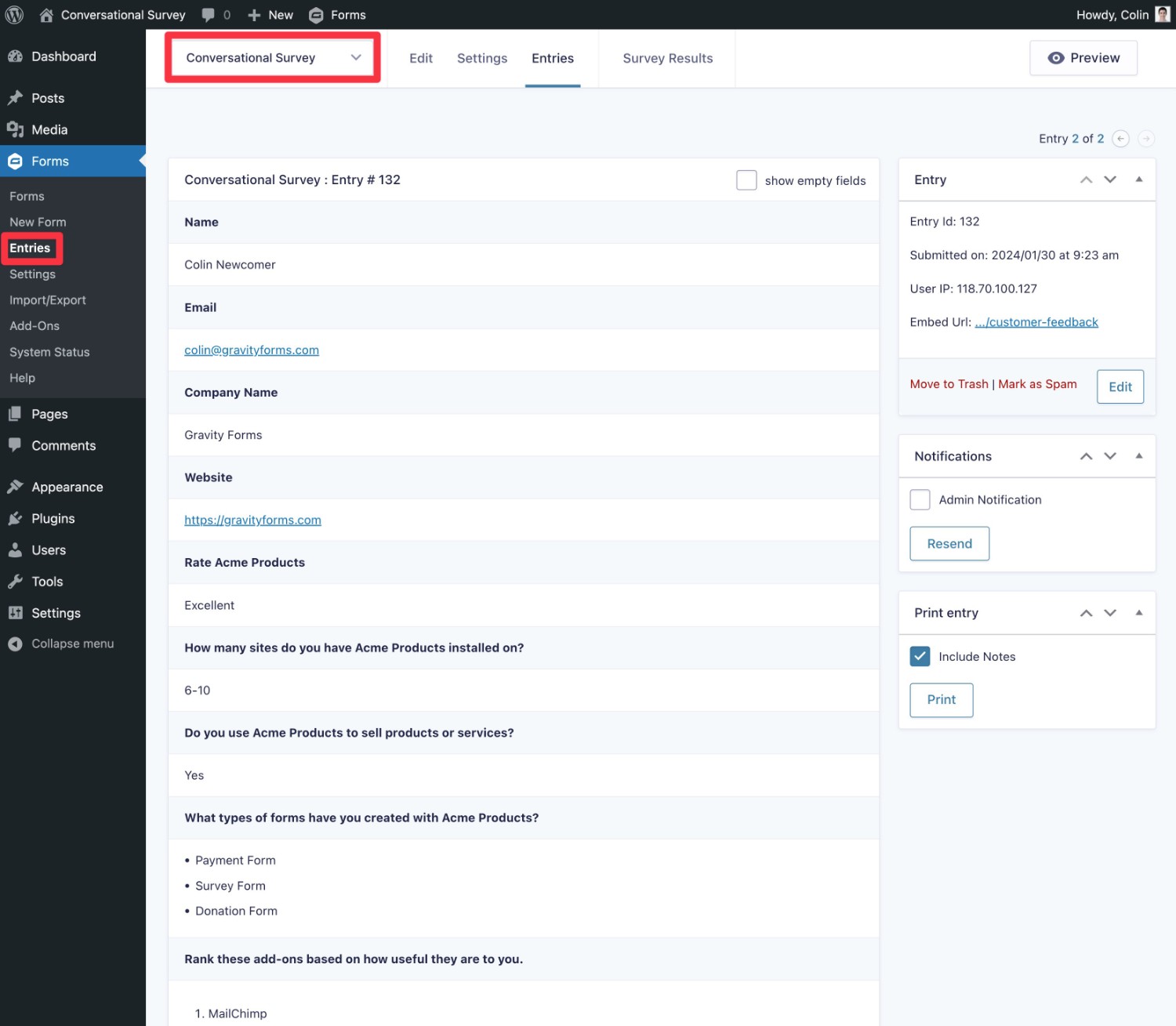Uncheck Include Notes checkbox
The width and height of the screenshot is (1176, 1026).
point(920,656)
